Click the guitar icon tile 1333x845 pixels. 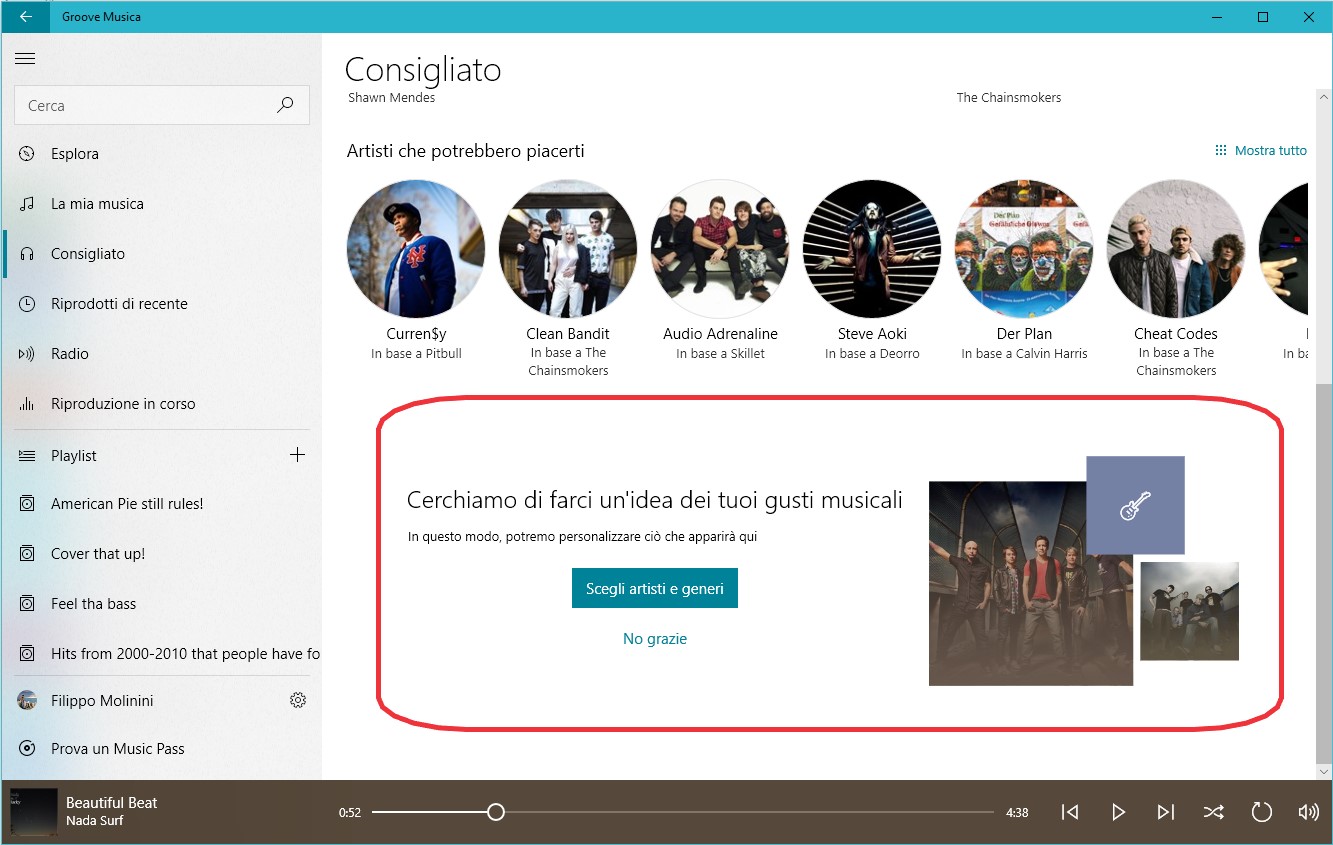[x=1135, y=505]
